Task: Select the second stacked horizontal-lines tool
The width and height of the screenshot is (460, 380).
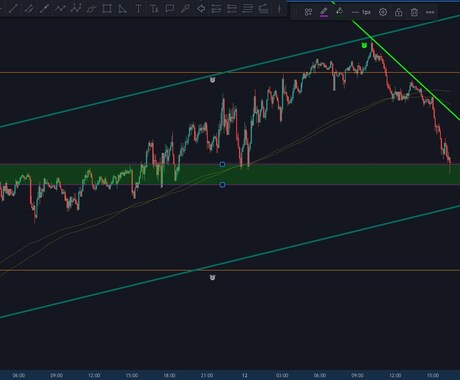Action: (x=232, y=9)
